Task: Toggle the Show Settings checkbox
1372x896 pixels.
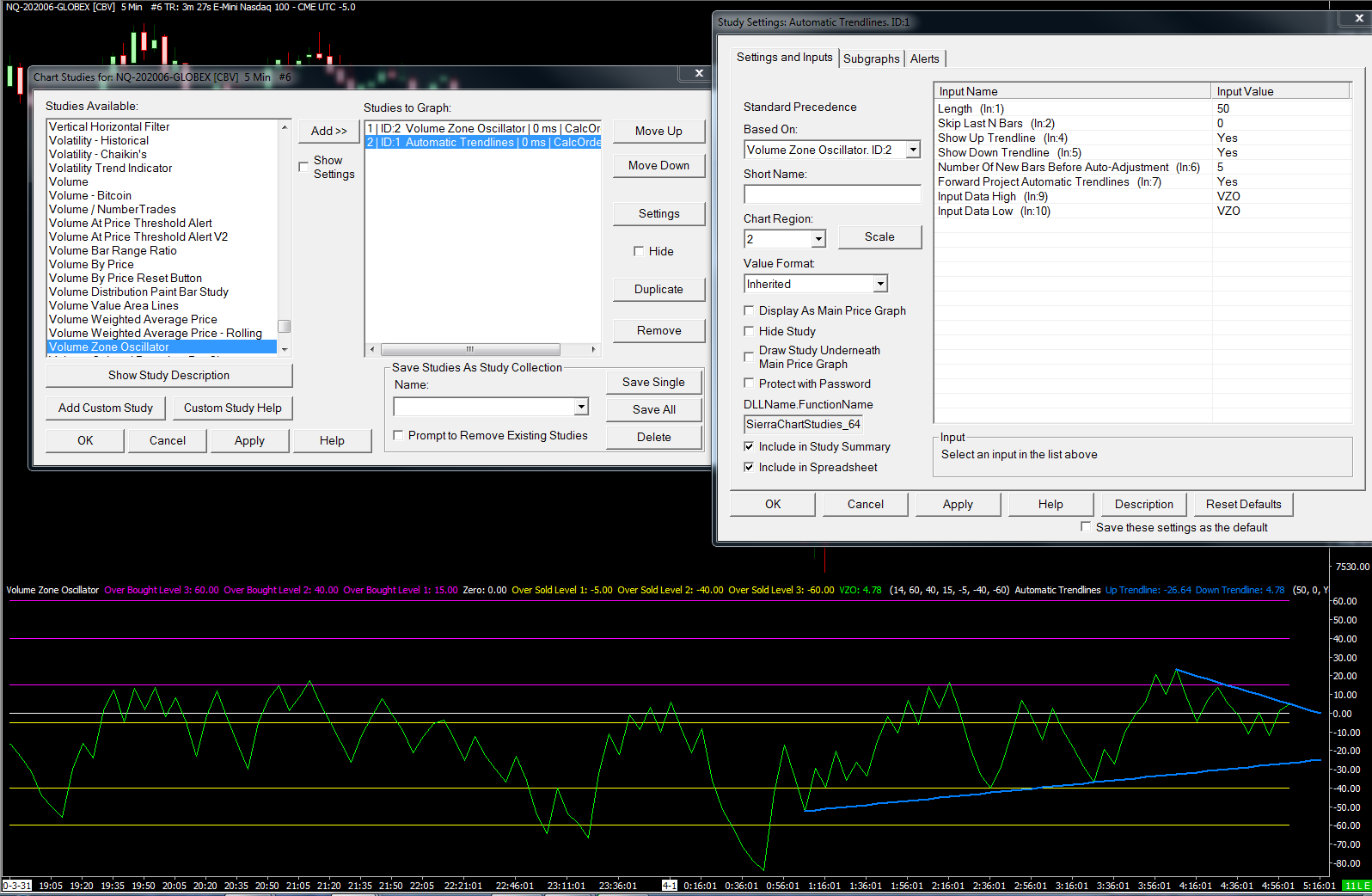Action: click(303, 167)
